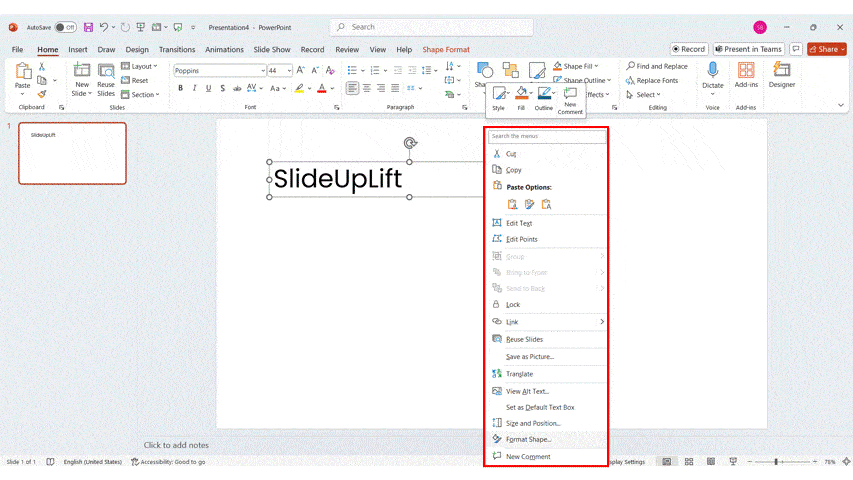Click the Format Painter brush icon
853x480 pixels.
42,94
